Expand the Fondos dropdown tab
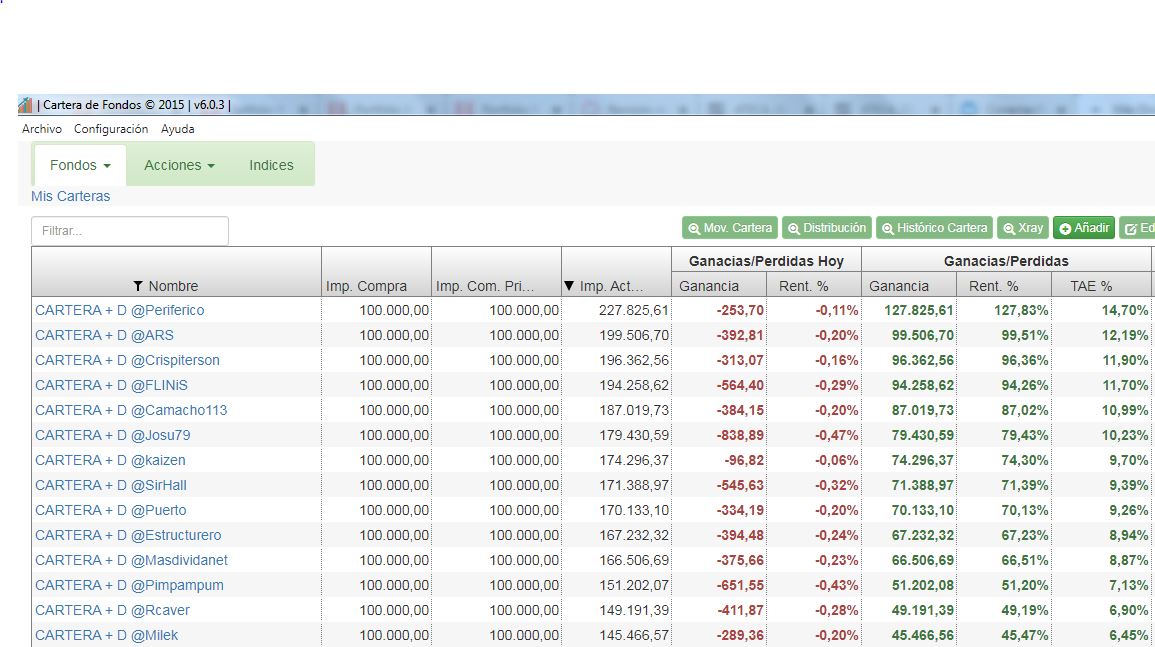The image size is (1155, 647). coord(80,165)
